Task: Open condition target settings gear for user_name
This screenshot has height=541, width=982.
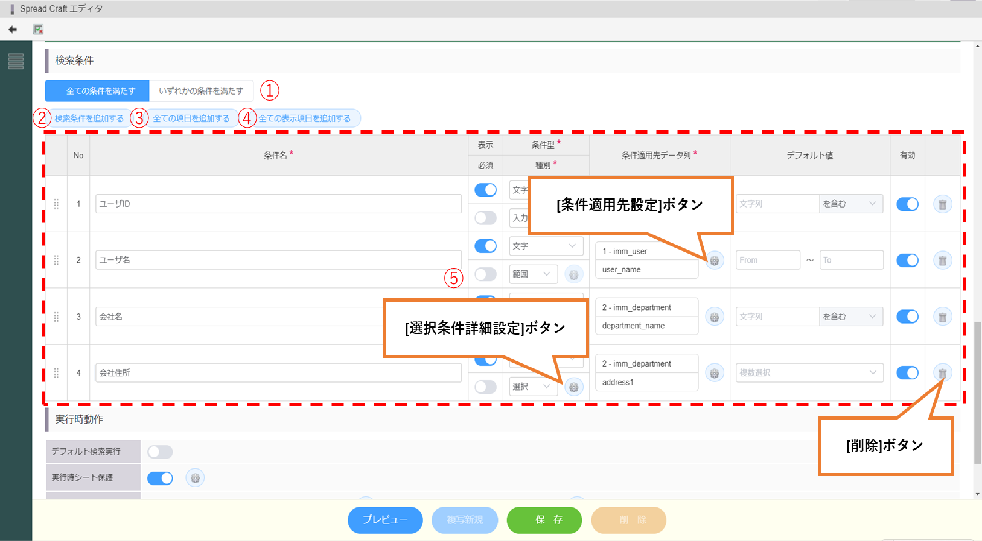Action: [715, 260]
